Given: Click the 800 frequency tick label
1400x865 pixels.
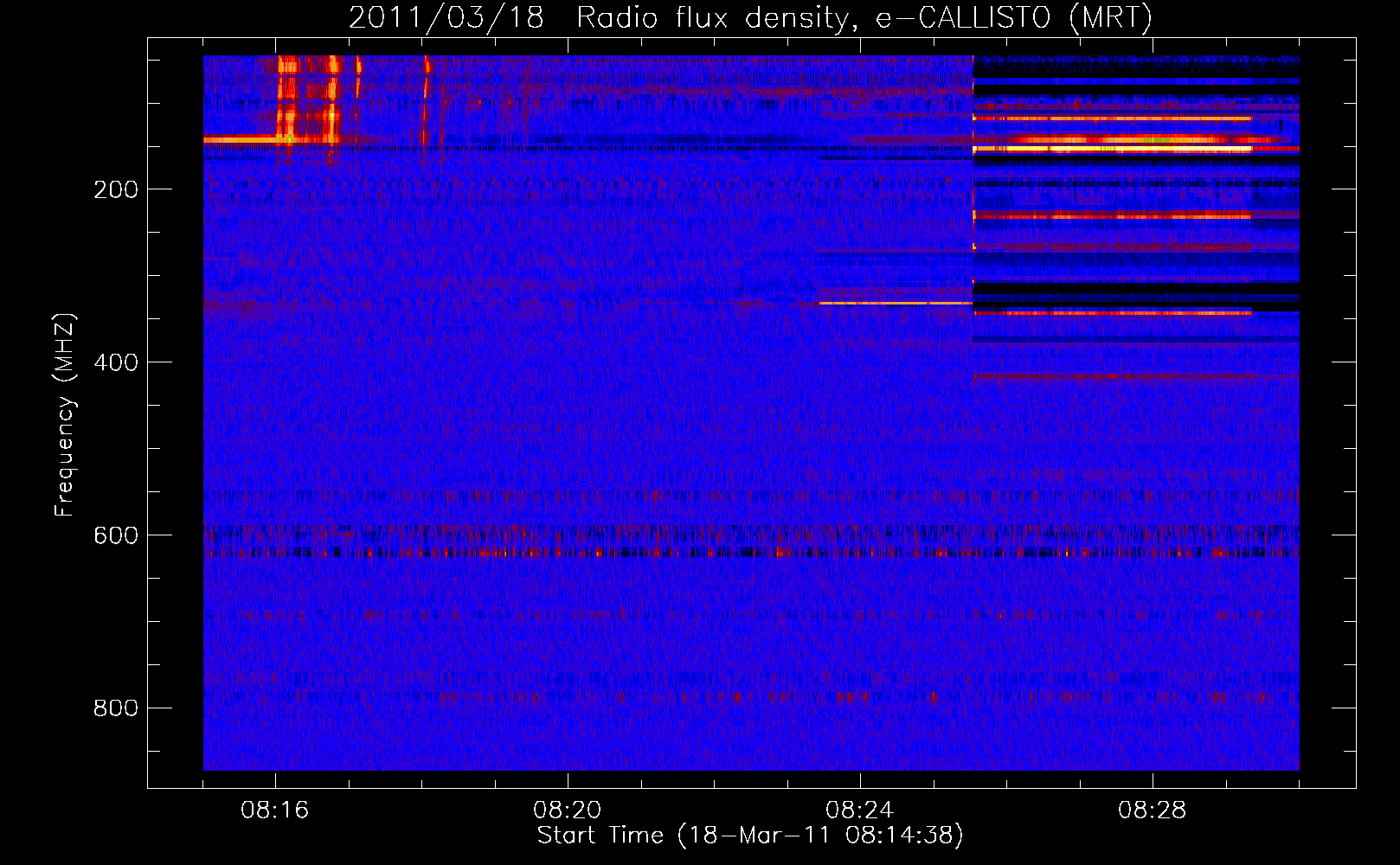Looking at the screenshot, I should click(116, 708).
